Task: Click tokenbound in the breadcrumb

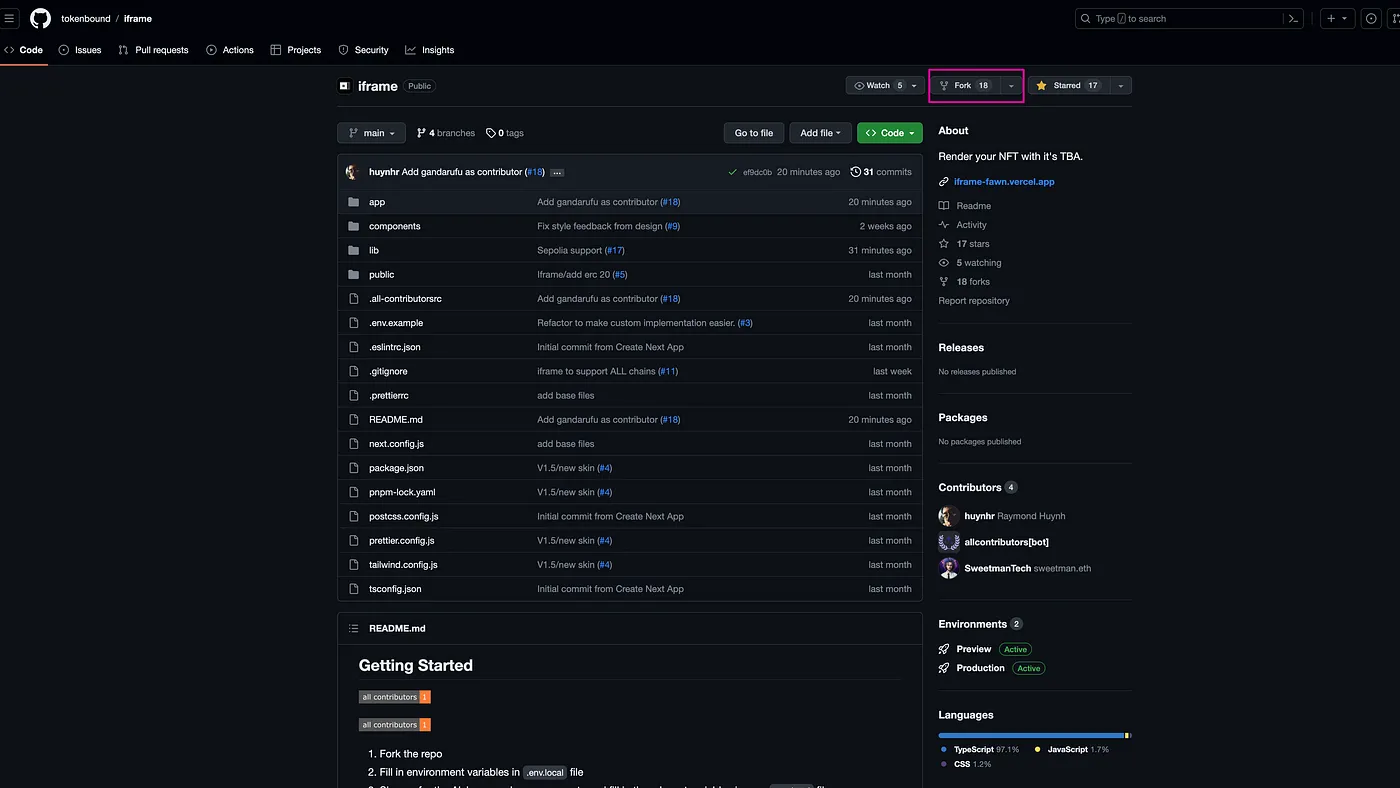Action: point(86,19)
